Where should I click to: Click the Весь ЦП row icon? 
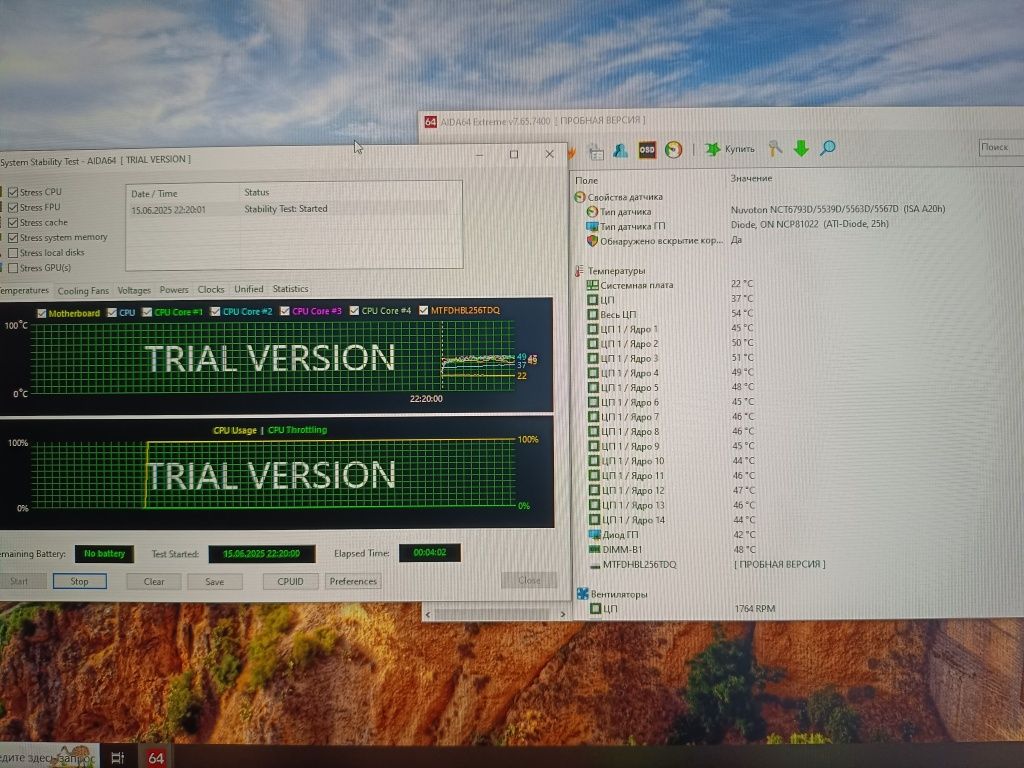point(592,314)
